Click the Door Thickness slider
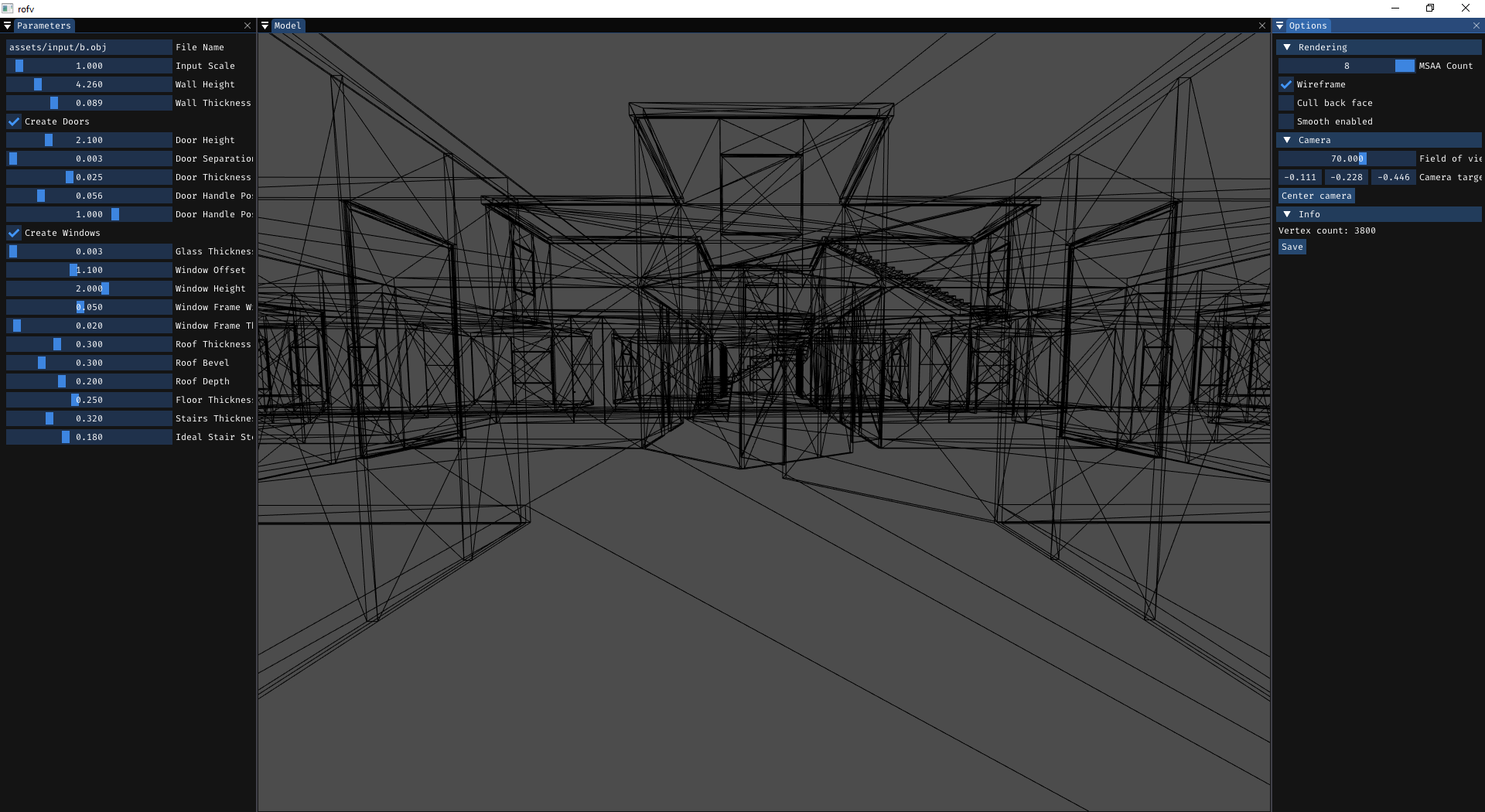The width and height of the screenshot is (1485, 812). click(x=89, y=177)
